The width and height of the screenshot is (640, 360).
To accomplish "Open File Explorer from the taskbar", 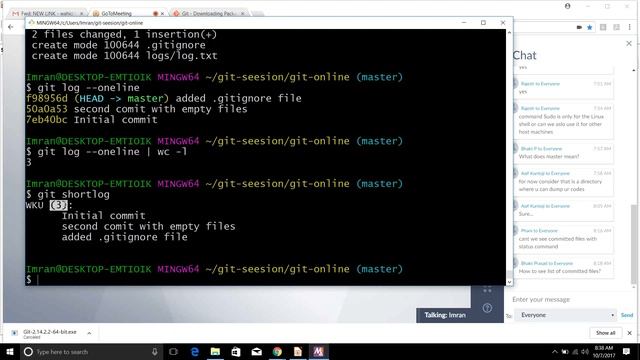I will tap(215, 351).
